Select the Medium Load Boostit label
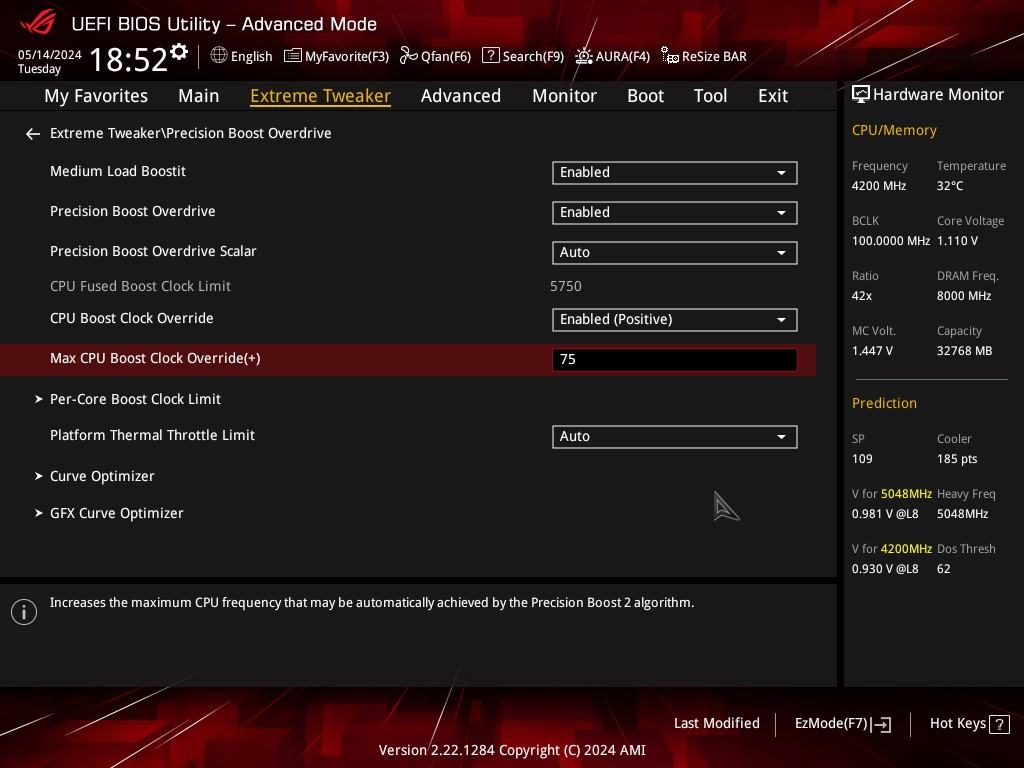Viewport: 1024px width, 768px height. coord(118,171)
